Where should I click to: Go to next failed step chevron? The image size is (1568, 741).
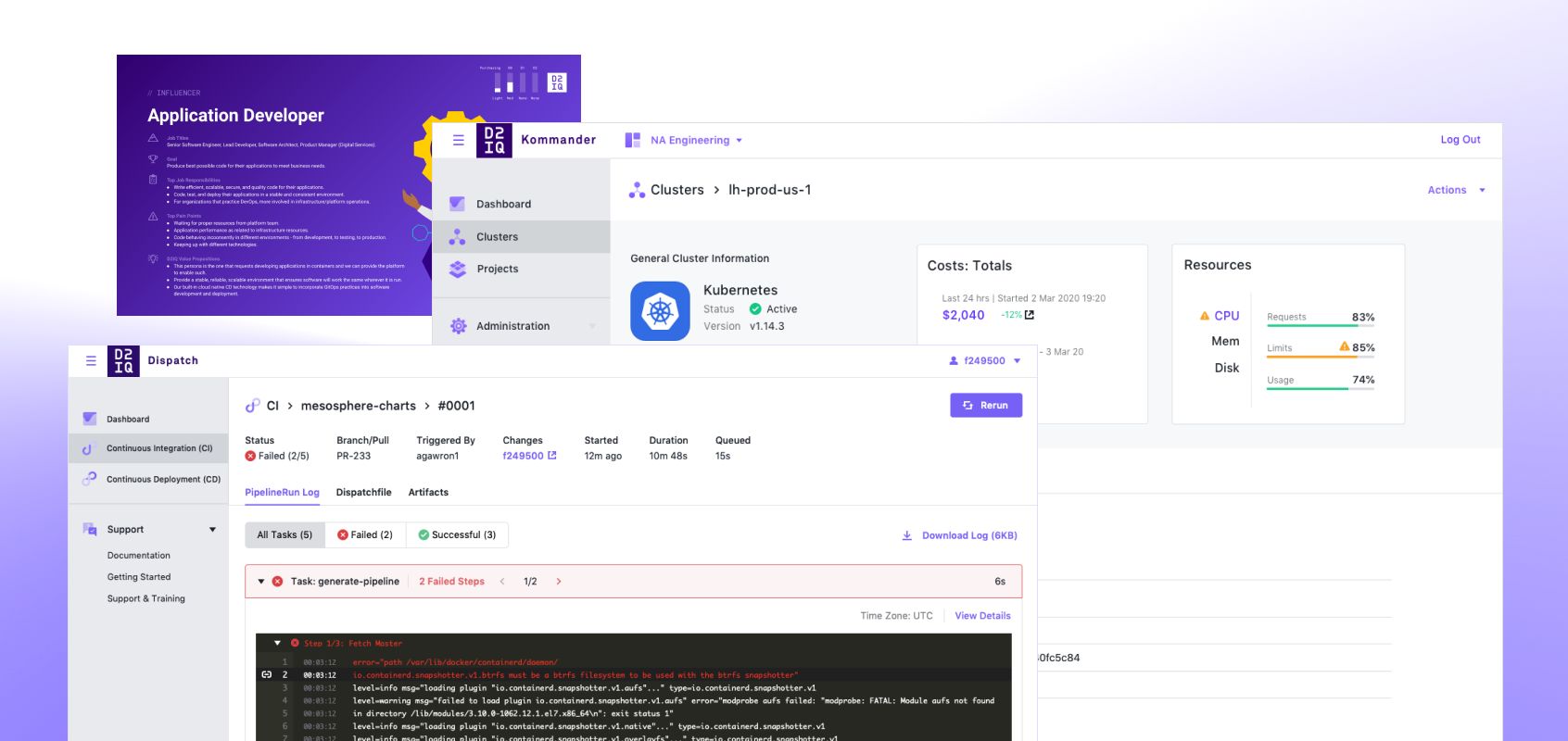(559, 582)
